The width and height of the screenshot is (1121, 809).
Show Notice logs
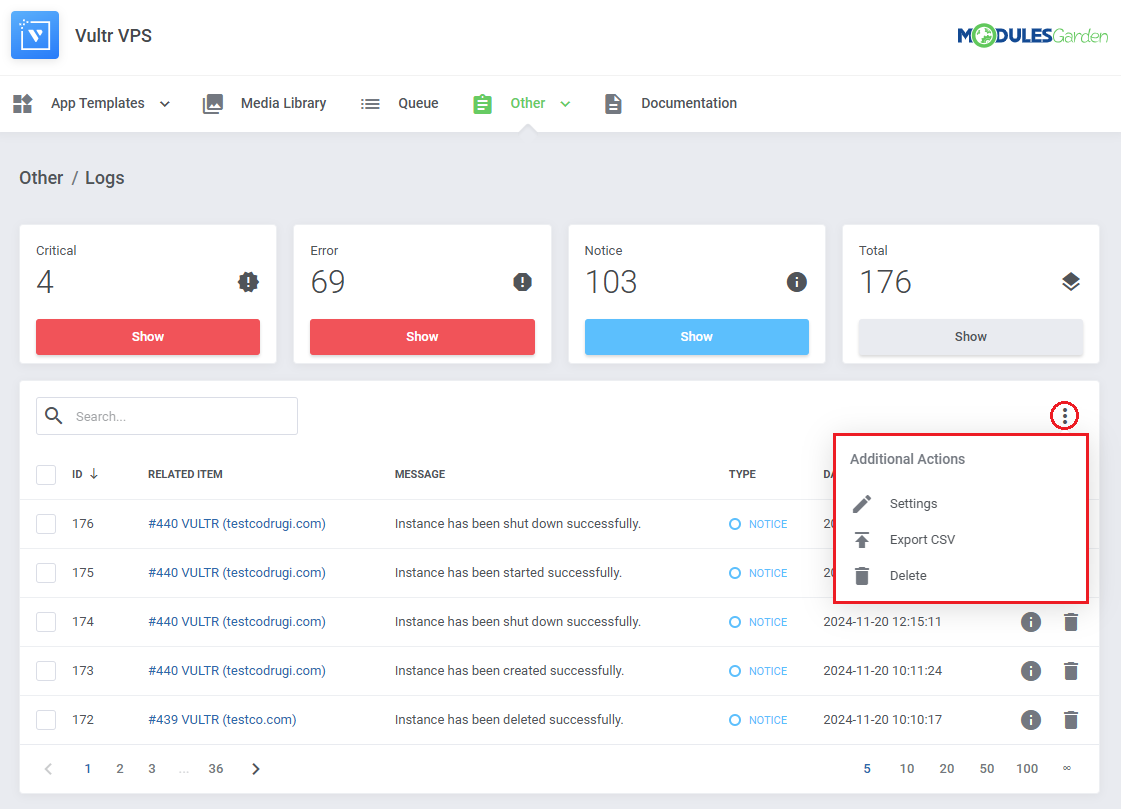(696, 337)
